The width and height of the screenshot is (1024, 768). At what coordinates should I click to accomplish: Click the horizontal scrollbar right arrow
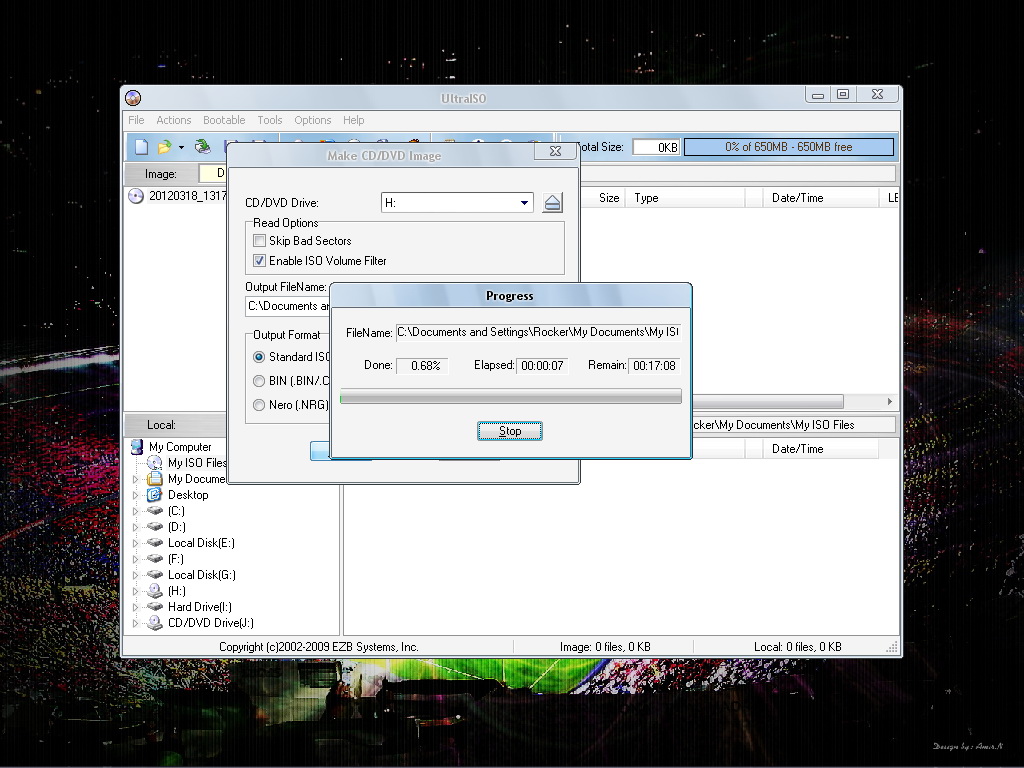click(x=889, y=402)
